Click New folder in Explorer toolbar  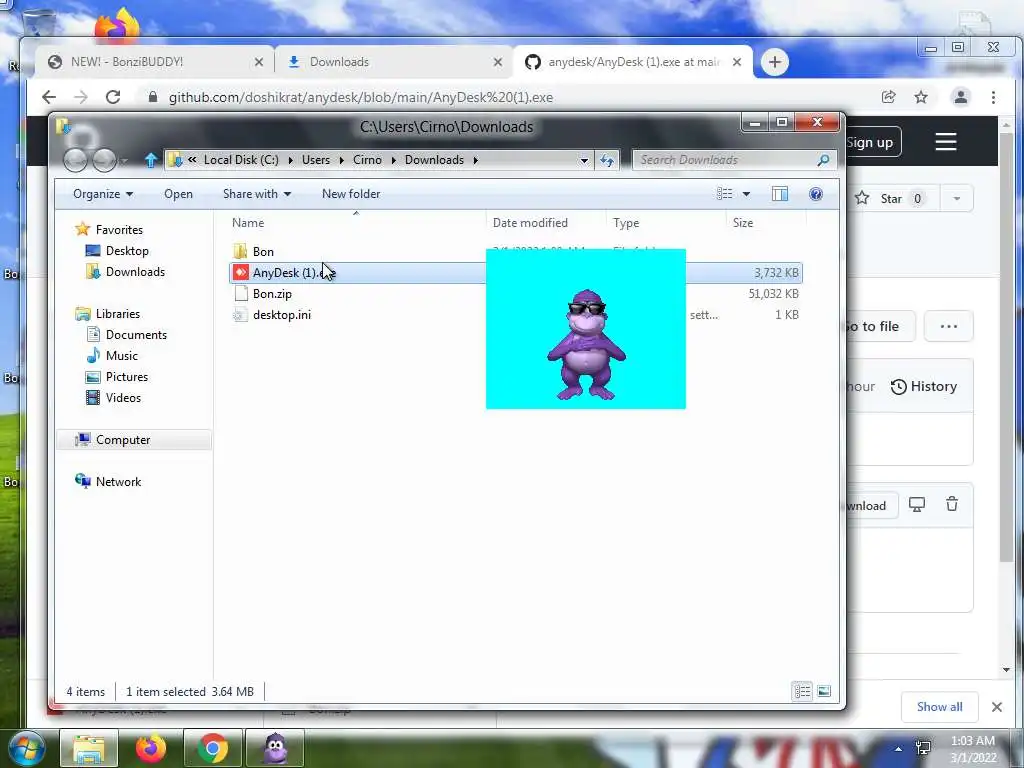point(351,194)
